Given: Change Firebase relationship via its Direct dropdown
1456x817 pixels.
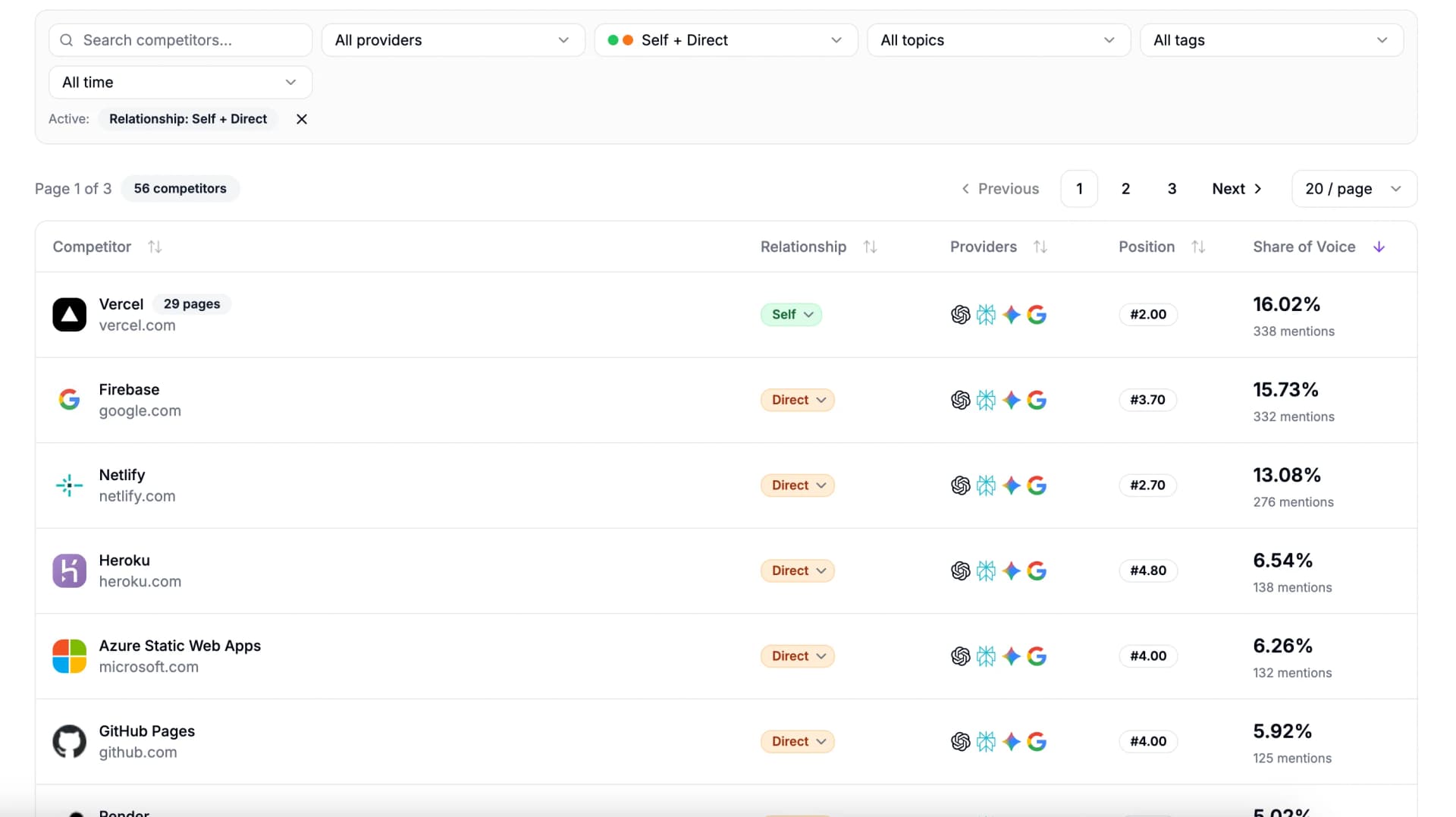Looking at the screenshot, I should (x=797, y=400).
